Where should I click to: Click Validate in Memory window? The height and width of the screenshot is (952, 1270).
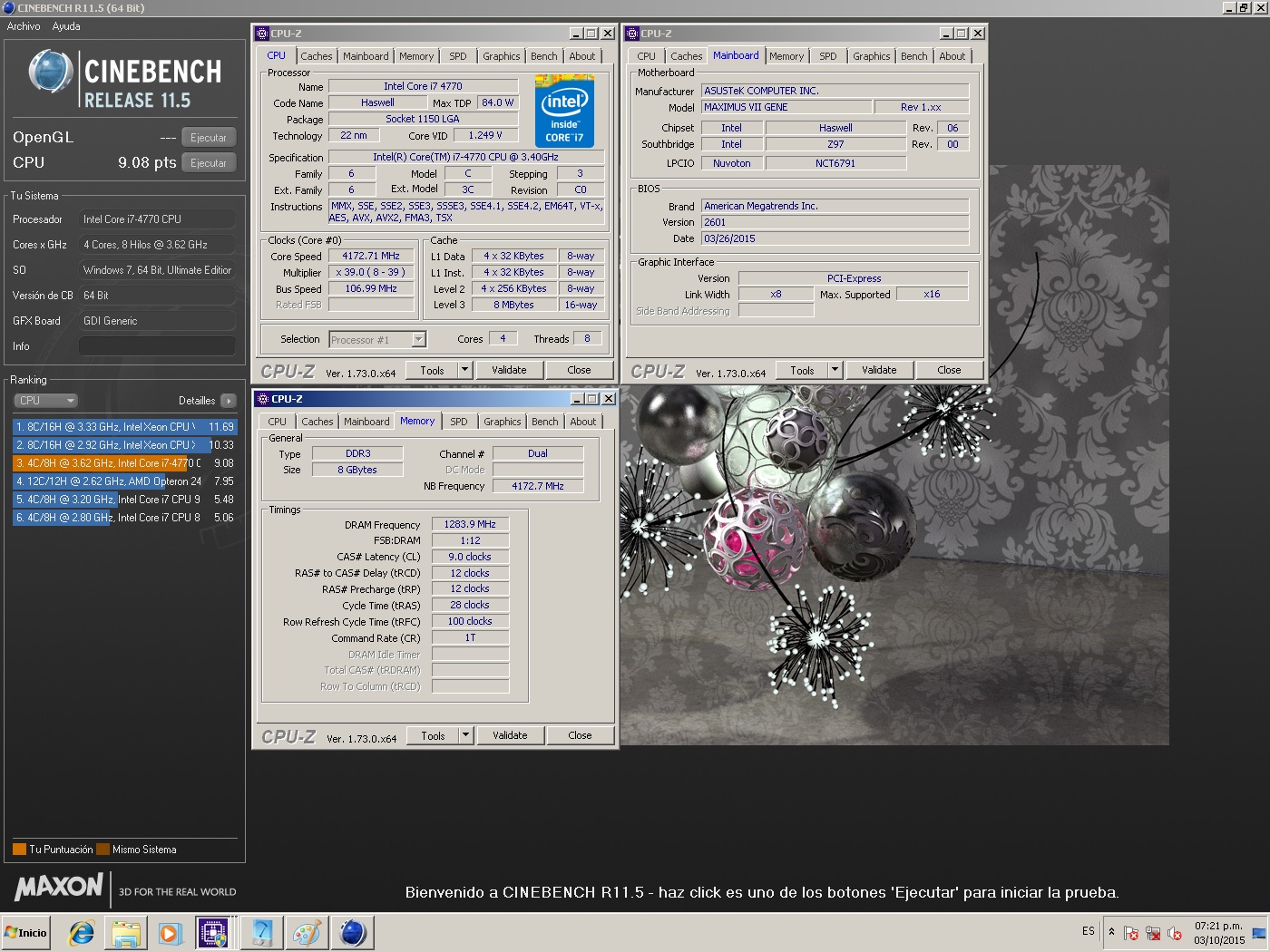click(x=510, y=735)
